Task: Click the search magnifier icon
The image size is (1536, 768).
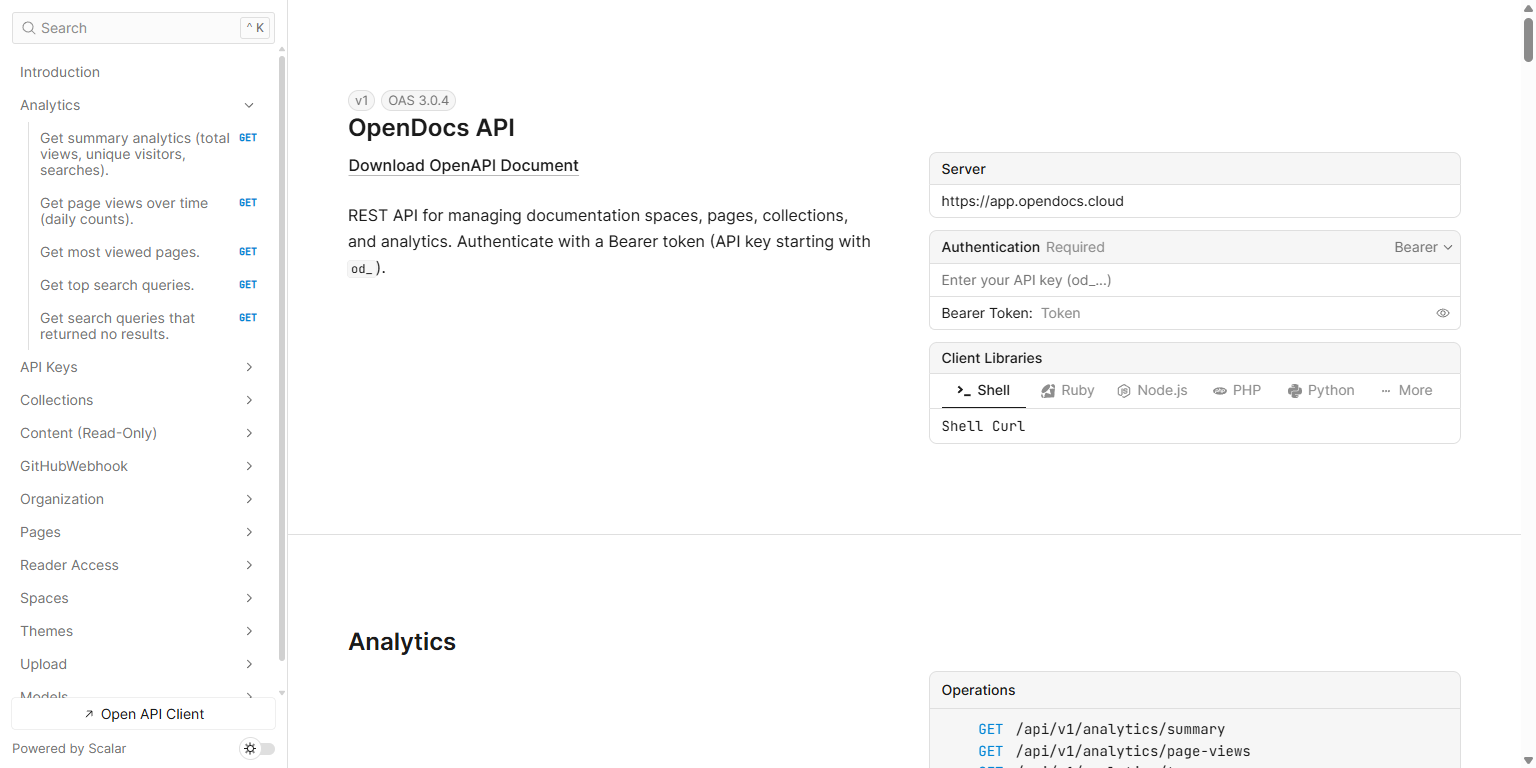Action: (29, 28)
